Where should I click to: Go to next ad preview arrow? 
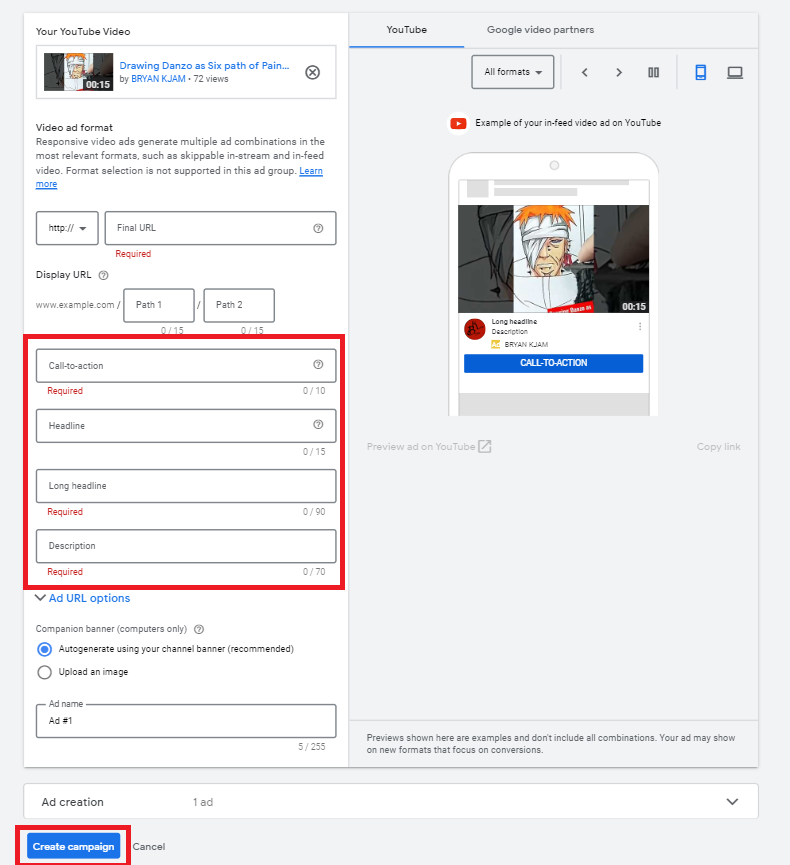coord(619,72)
